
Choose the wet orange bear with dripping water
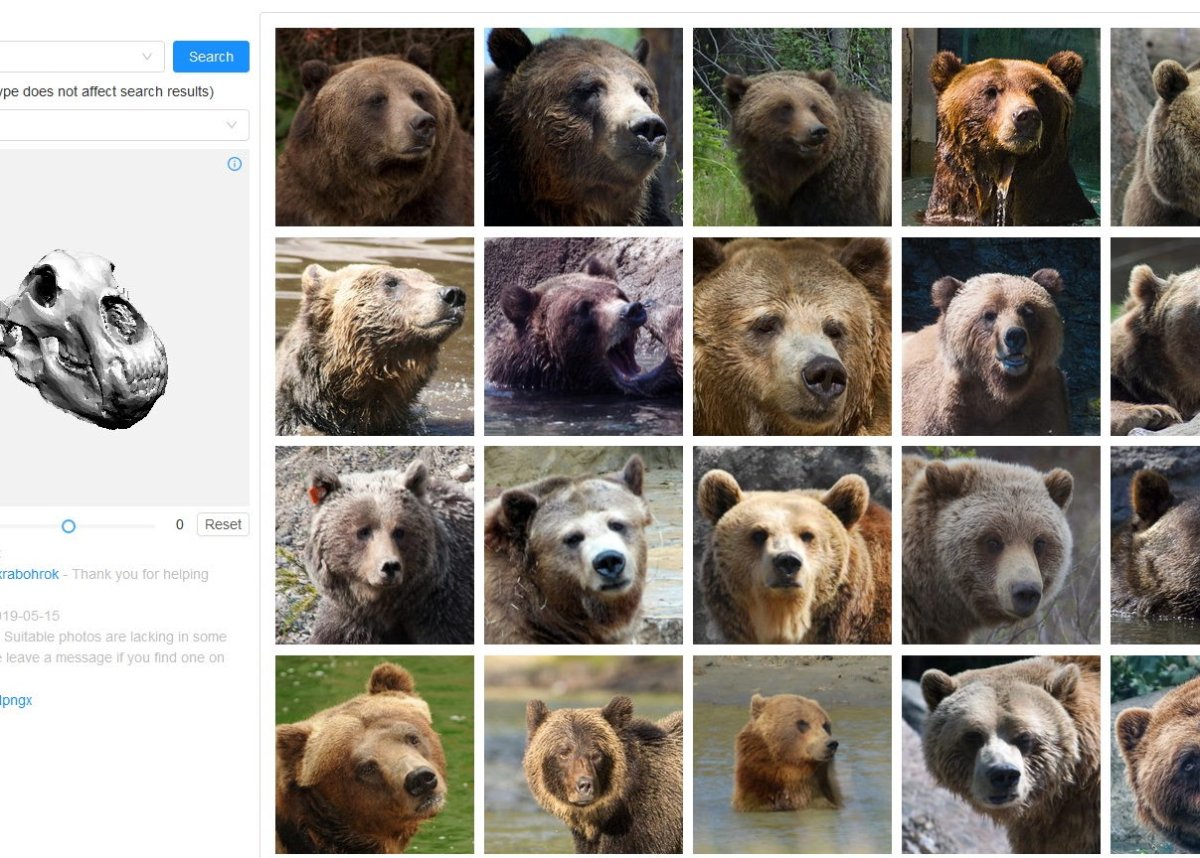[1000, 127]
